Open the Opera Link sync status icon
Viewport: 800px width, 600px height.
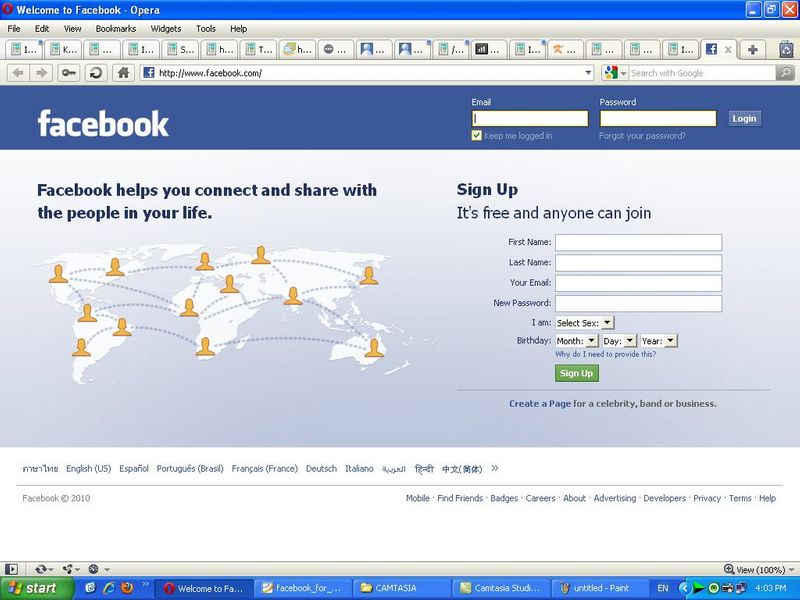41,569
